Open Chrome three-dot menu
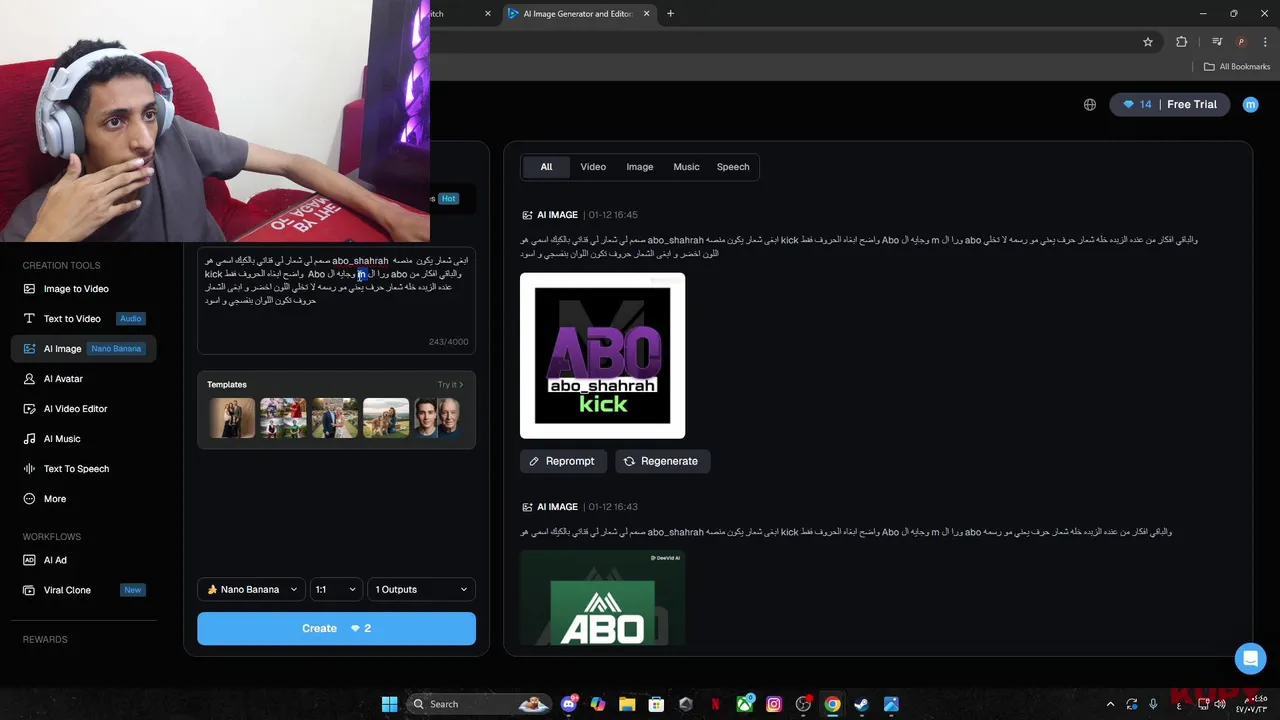 click(1264, 42)
